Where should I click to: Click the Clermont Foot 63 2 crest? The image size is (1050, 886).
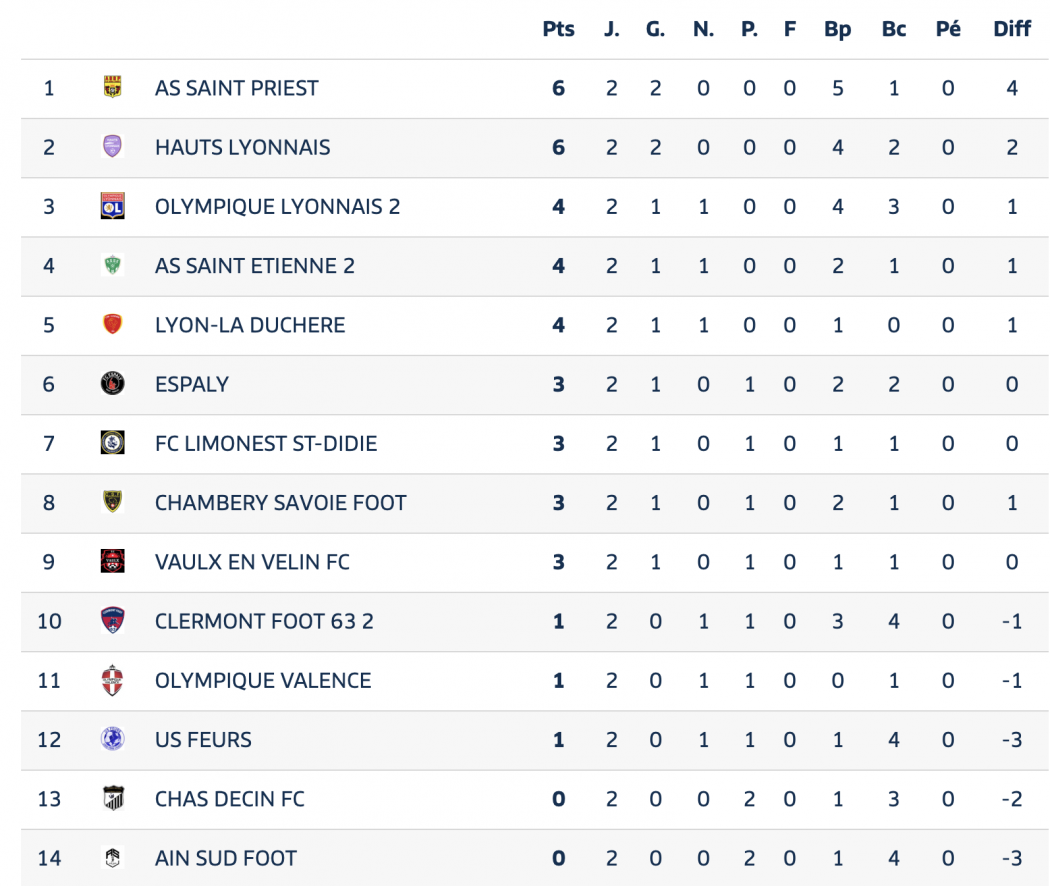[x=113, y=621]
